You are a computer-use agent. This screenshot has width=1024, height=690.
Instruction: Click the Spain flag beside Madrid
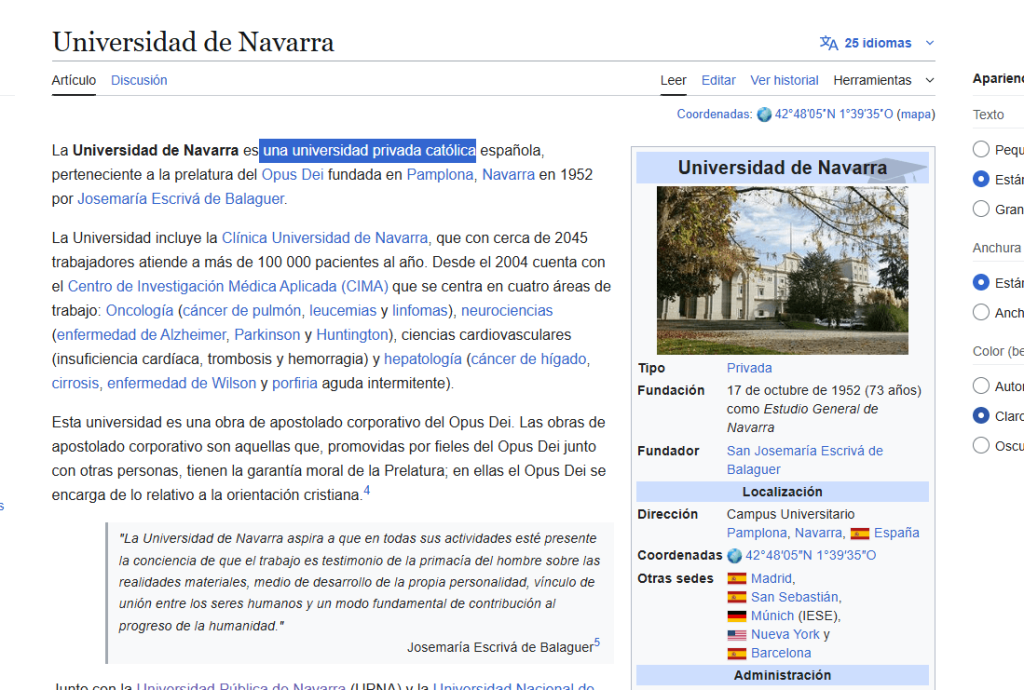click(x=737, y=578)
